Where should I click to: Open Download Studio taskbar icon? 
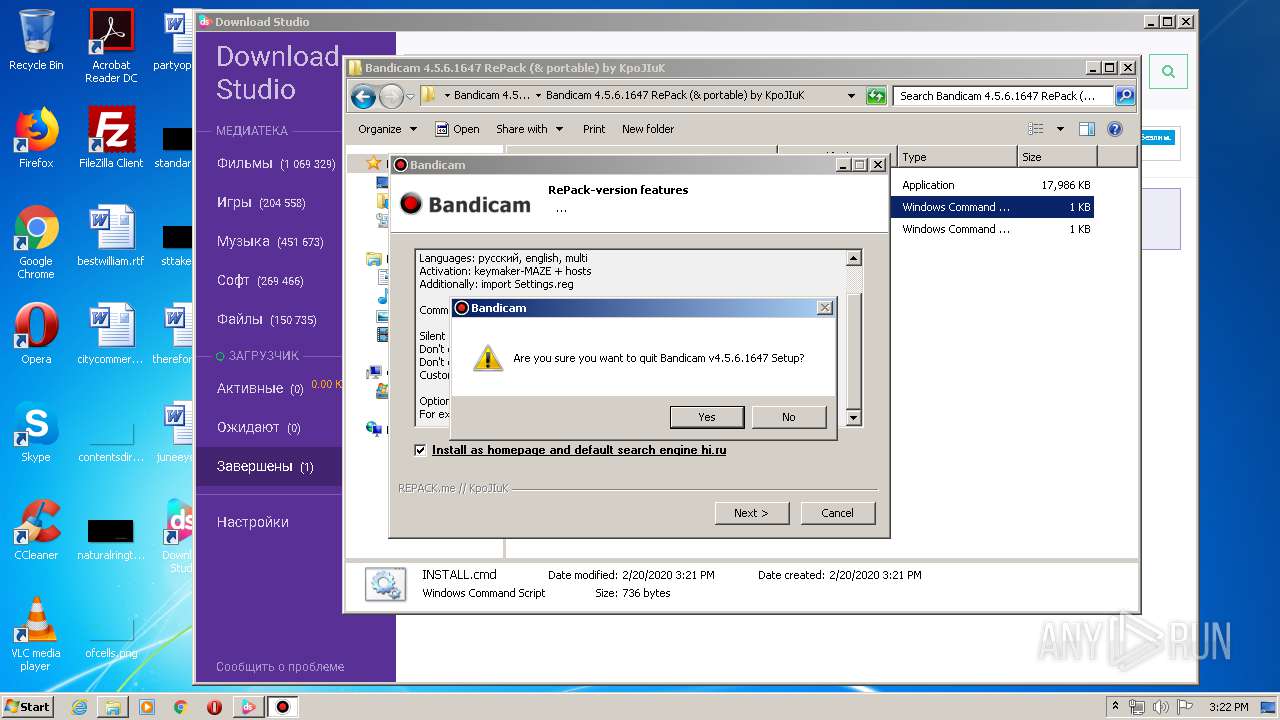(248, 707)
